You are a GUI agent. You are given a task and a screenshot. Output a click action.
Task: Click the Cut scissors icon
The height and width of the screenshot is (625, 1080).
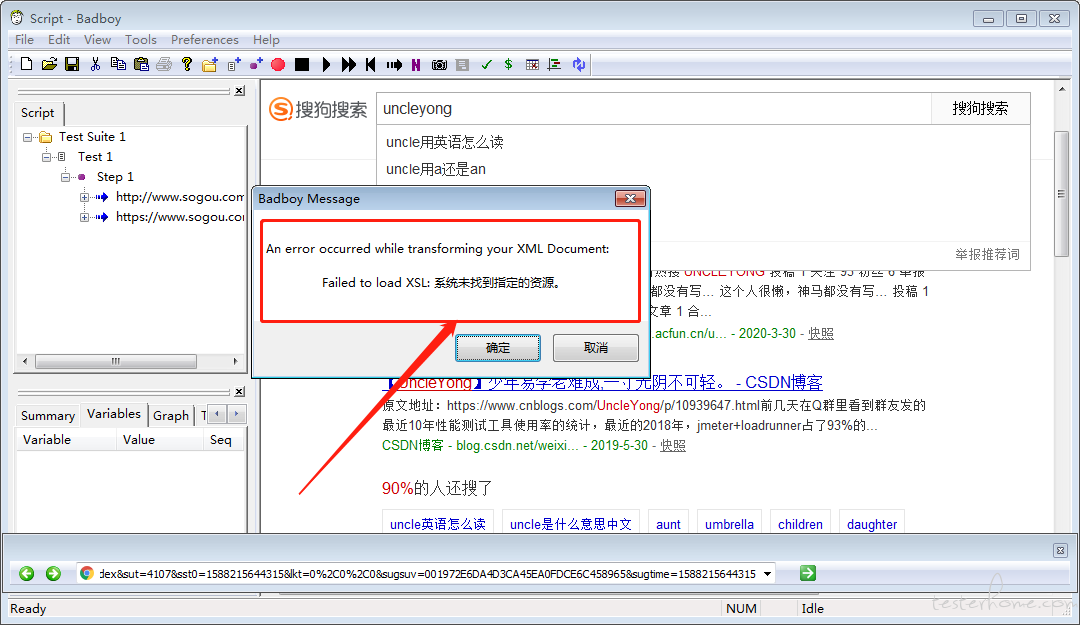[95, 64]
